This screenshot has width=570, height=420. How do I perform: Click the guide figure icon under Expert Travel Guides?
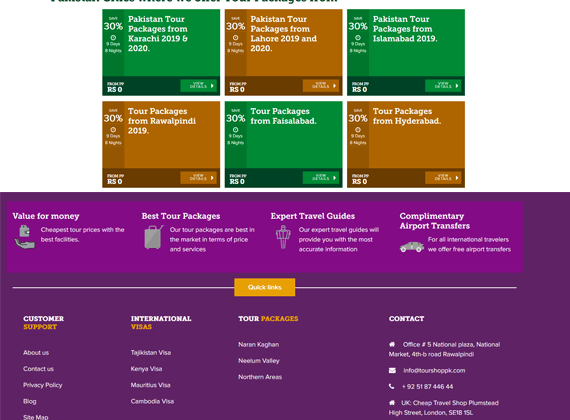283,237
